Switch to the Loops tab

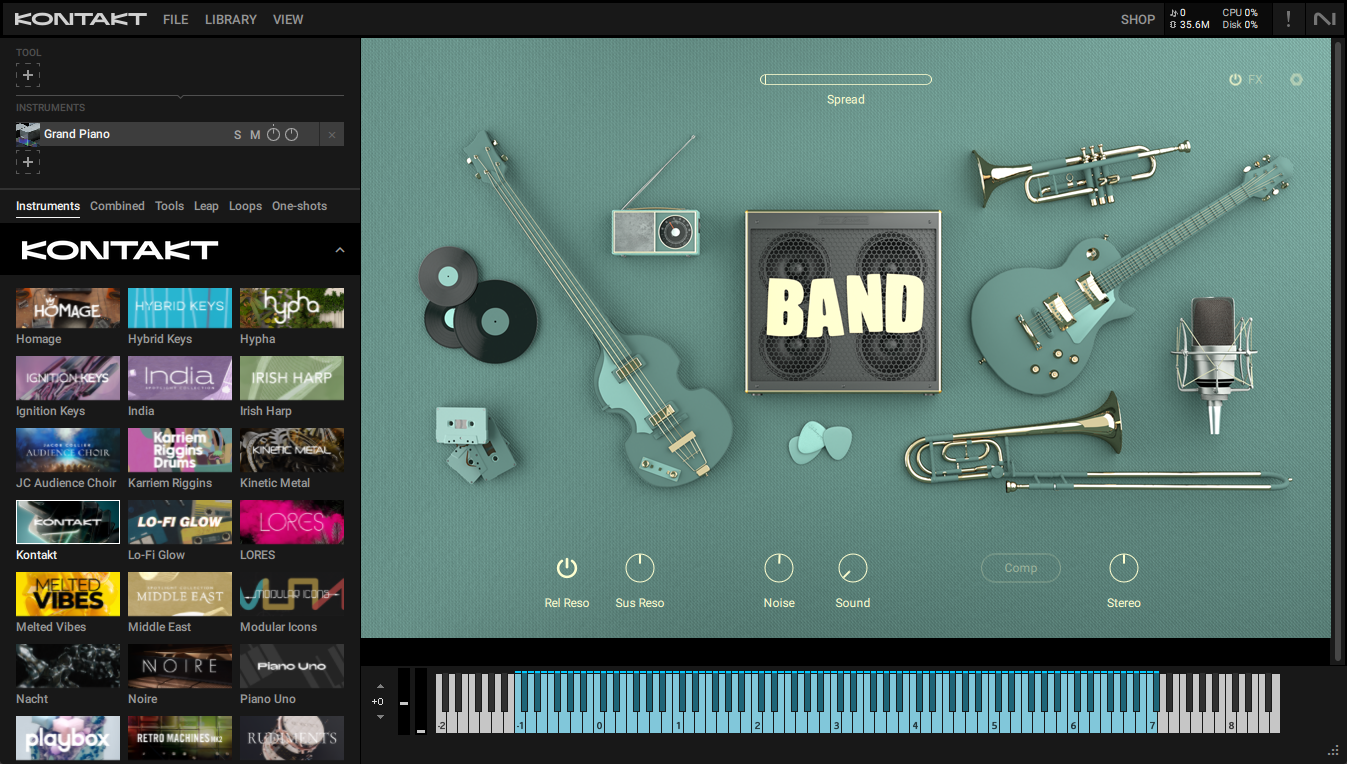(x=245, y=206)
